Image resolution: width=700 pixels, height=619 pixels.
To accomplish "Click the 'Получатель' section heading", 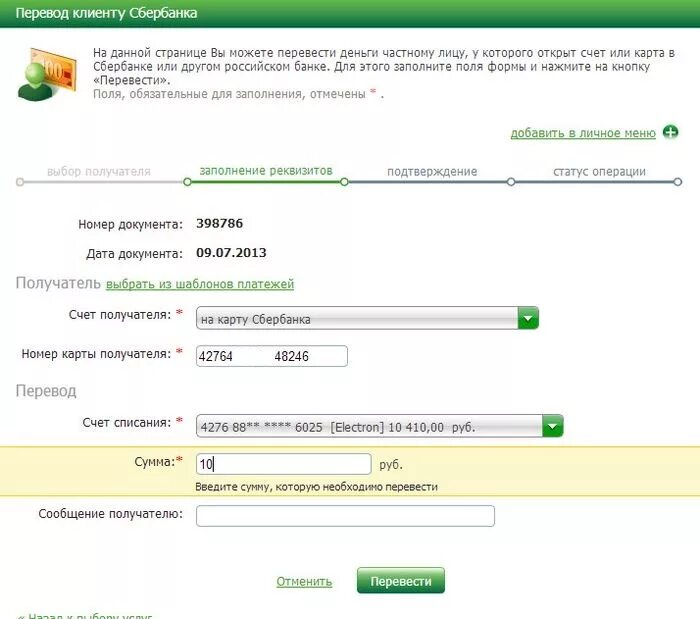I will pos(58,283).
